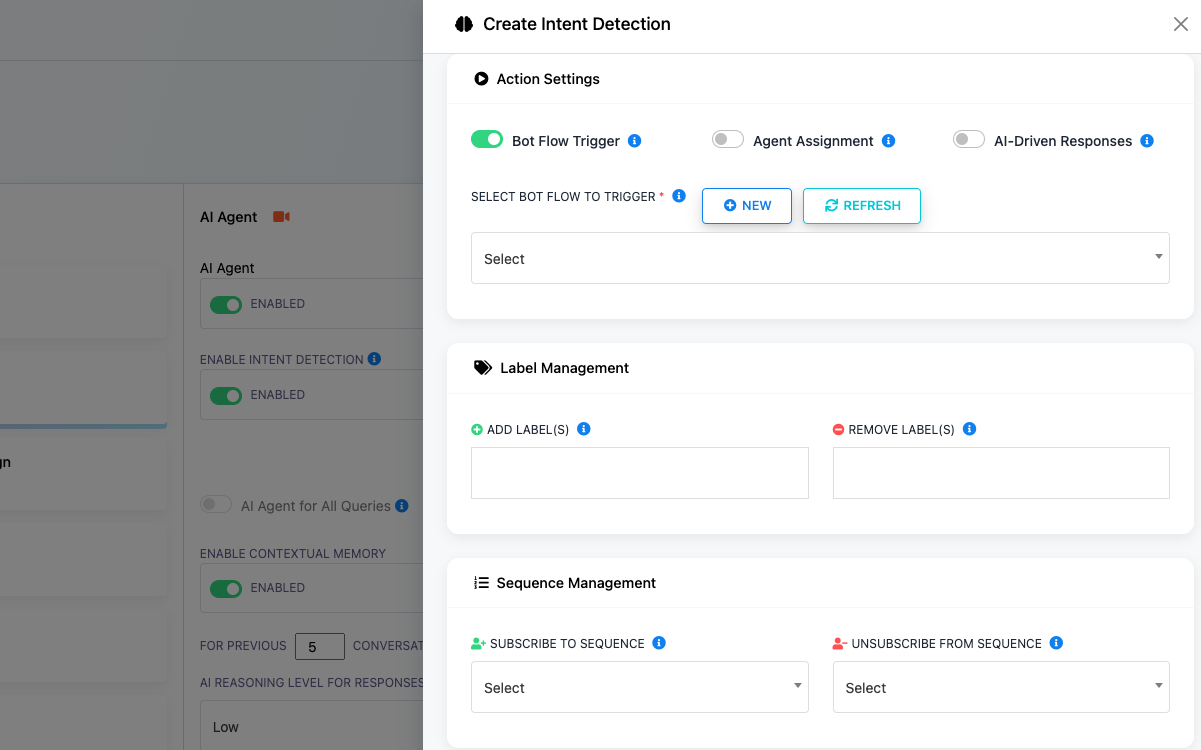Click the Remove Label(s) input field

(1000, 473)
